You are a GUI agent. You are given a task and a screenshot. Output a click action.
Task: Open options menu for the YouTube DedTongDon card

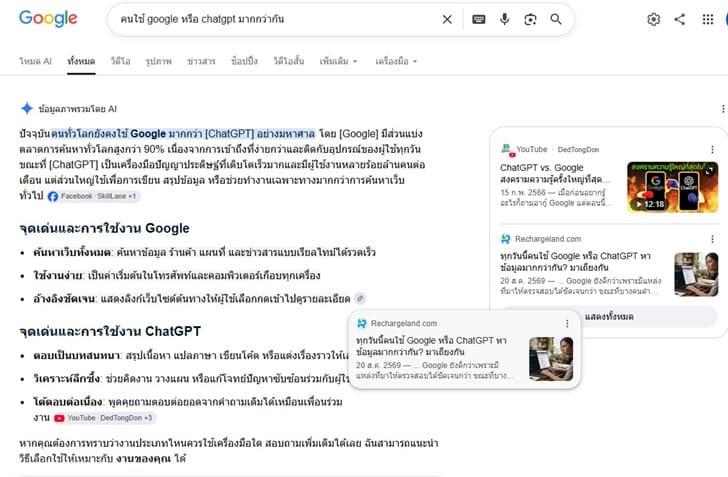pos(712,150)
